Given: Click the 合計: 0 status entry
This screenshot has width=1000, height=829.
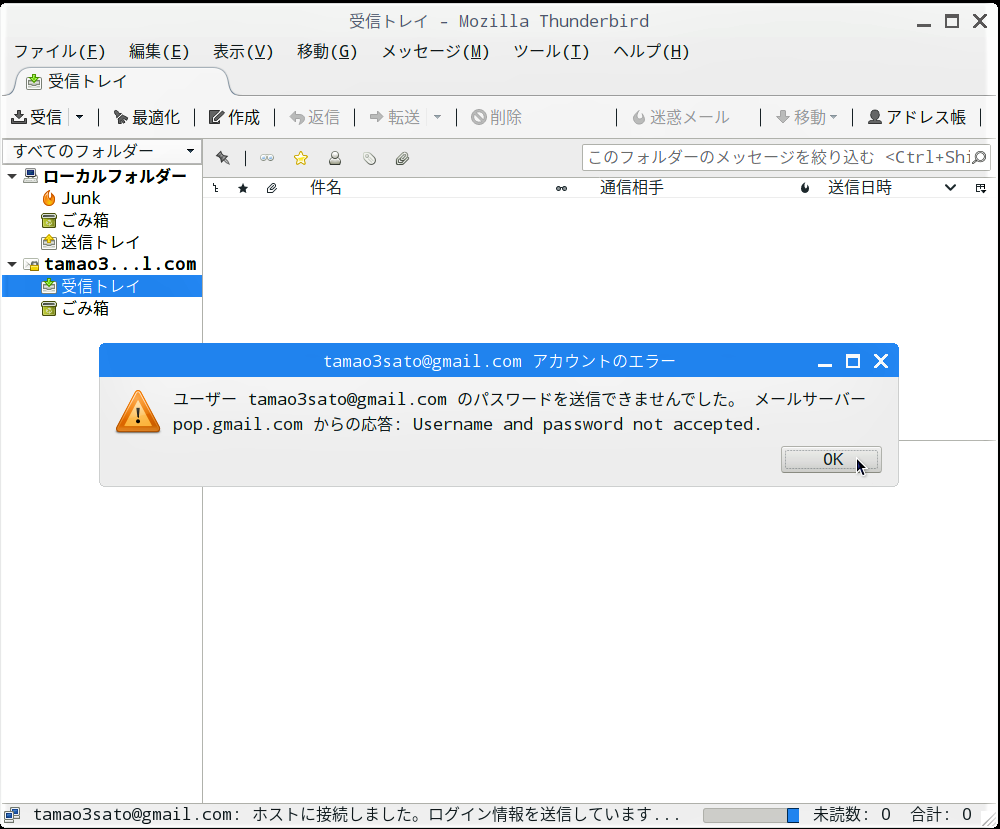Looking at the screenshot, I should (941, 814).
